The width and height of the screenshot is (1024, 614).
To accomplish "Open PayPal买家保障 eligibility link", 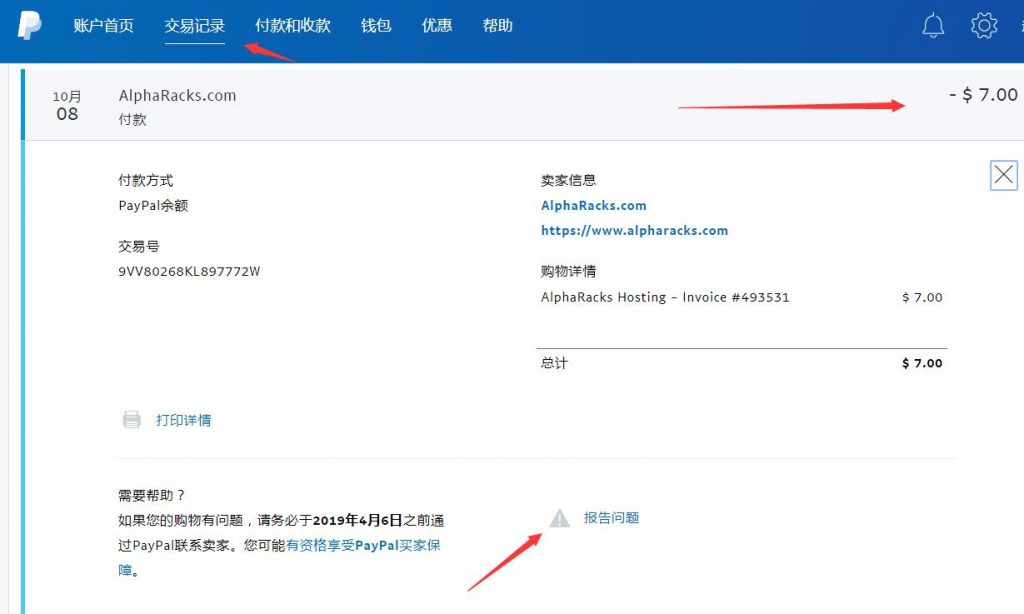I will (363, 545).
